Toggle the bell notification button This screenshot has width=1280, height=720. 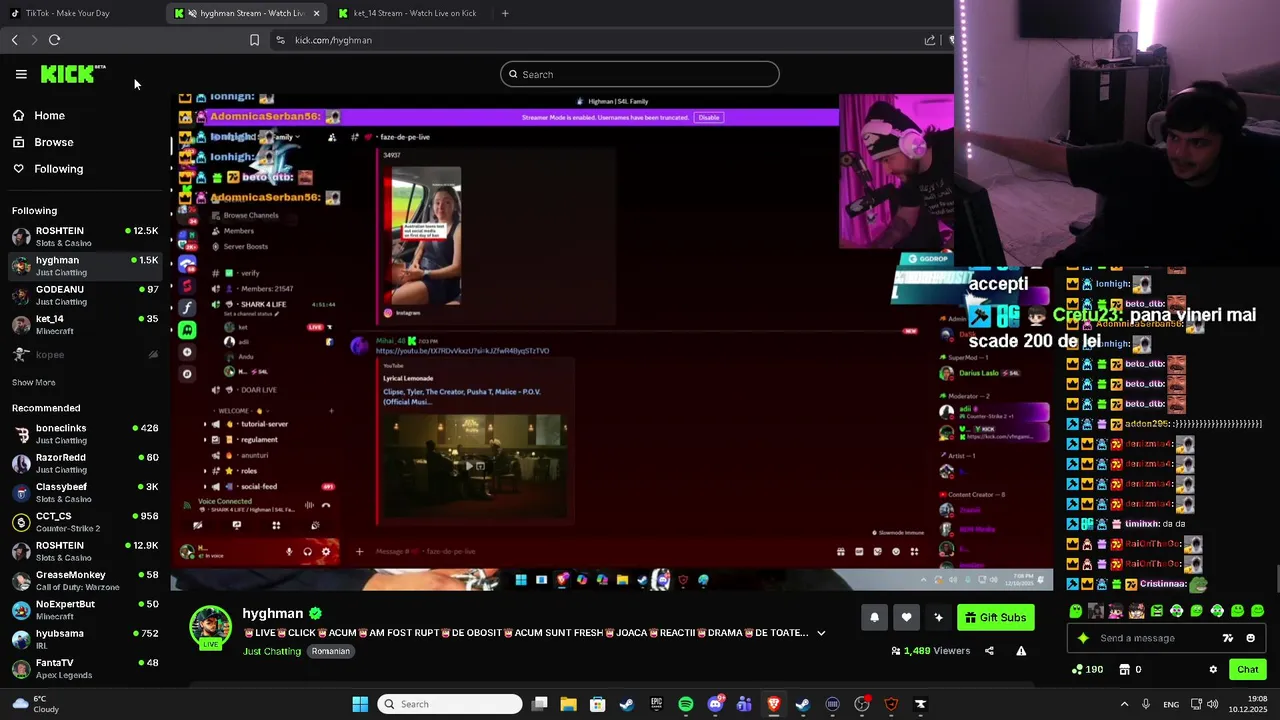click(x=874, y=617)
